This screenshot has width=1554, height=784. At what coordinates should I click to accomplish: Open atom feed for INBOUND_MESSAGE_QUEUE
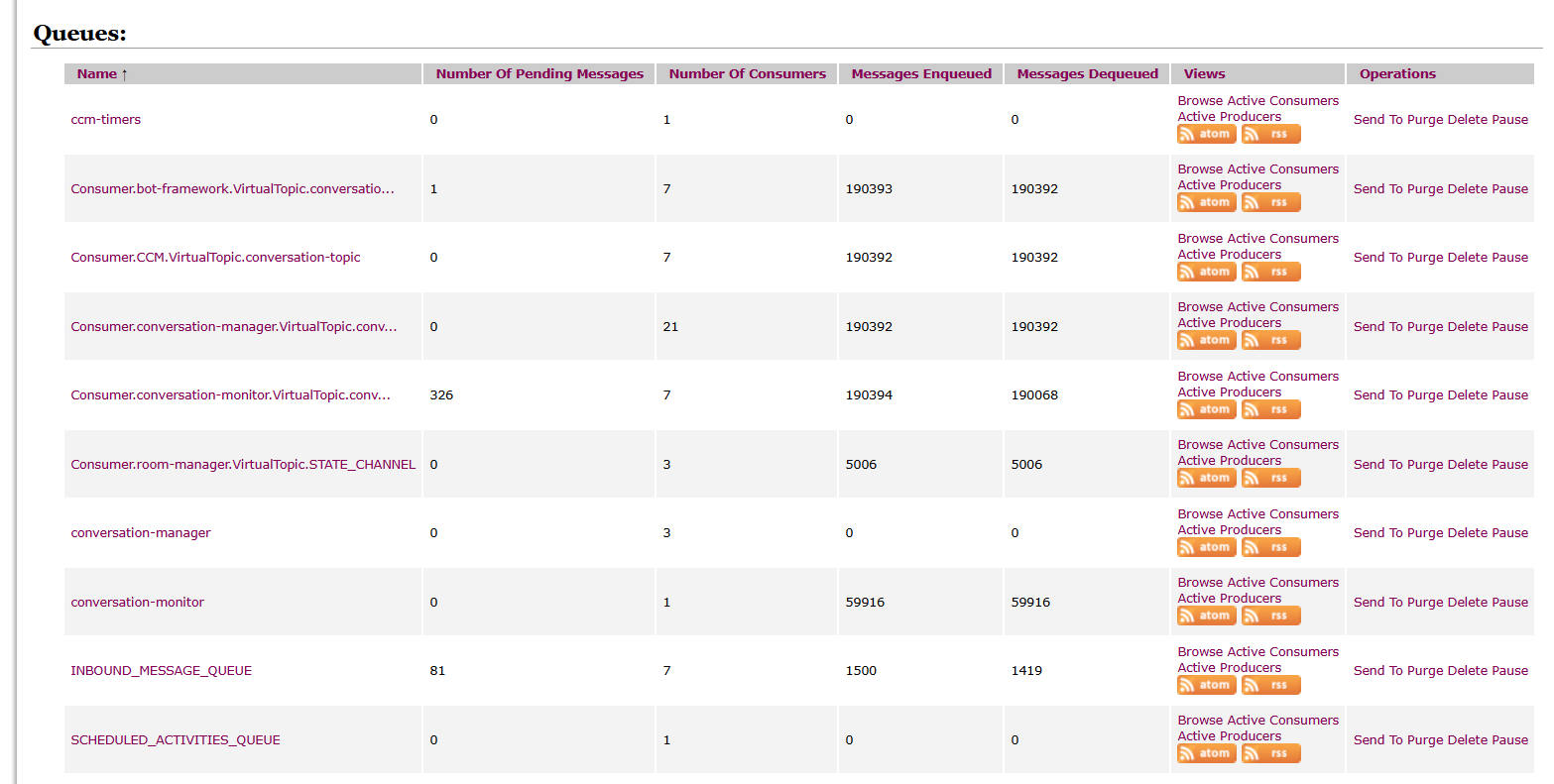point(1206,686)
